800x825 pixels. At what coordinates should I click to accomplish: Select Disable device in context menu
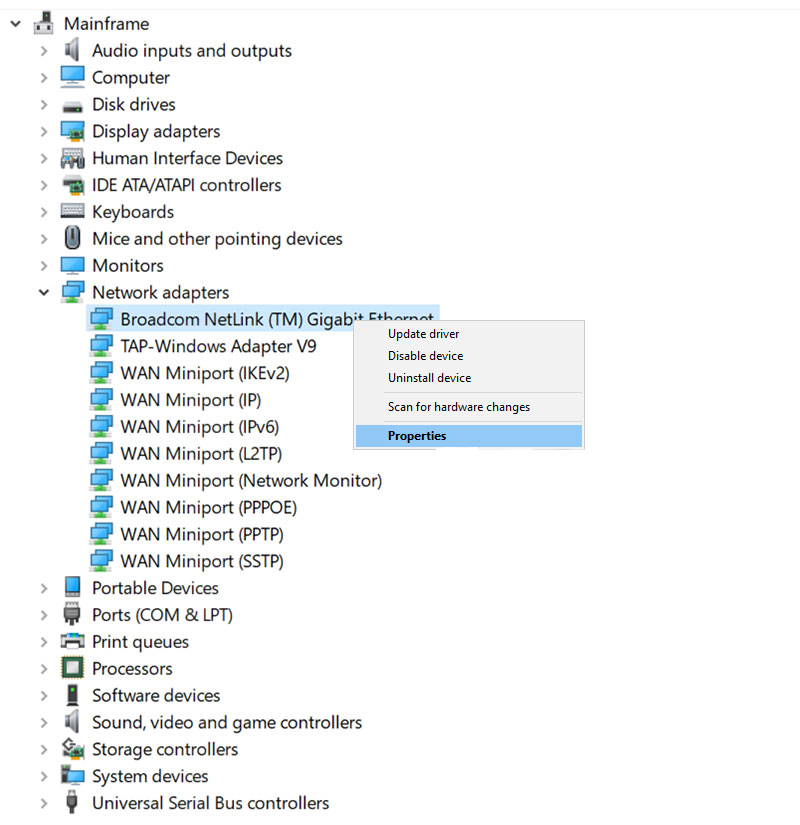426,356
